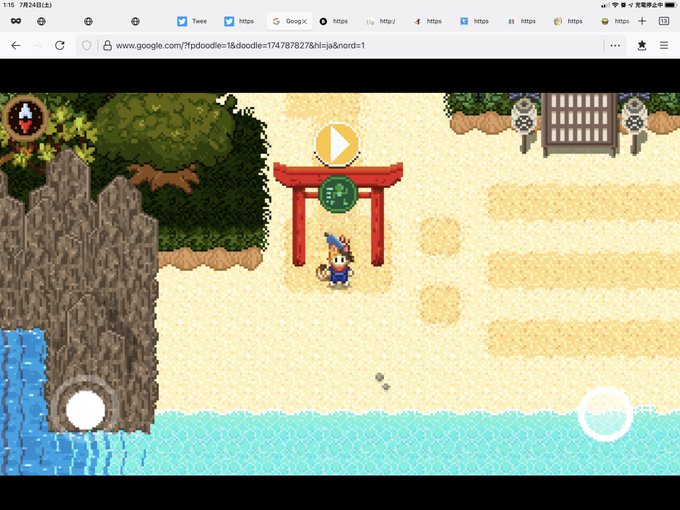Go back to the previous page

pos(16,45)
